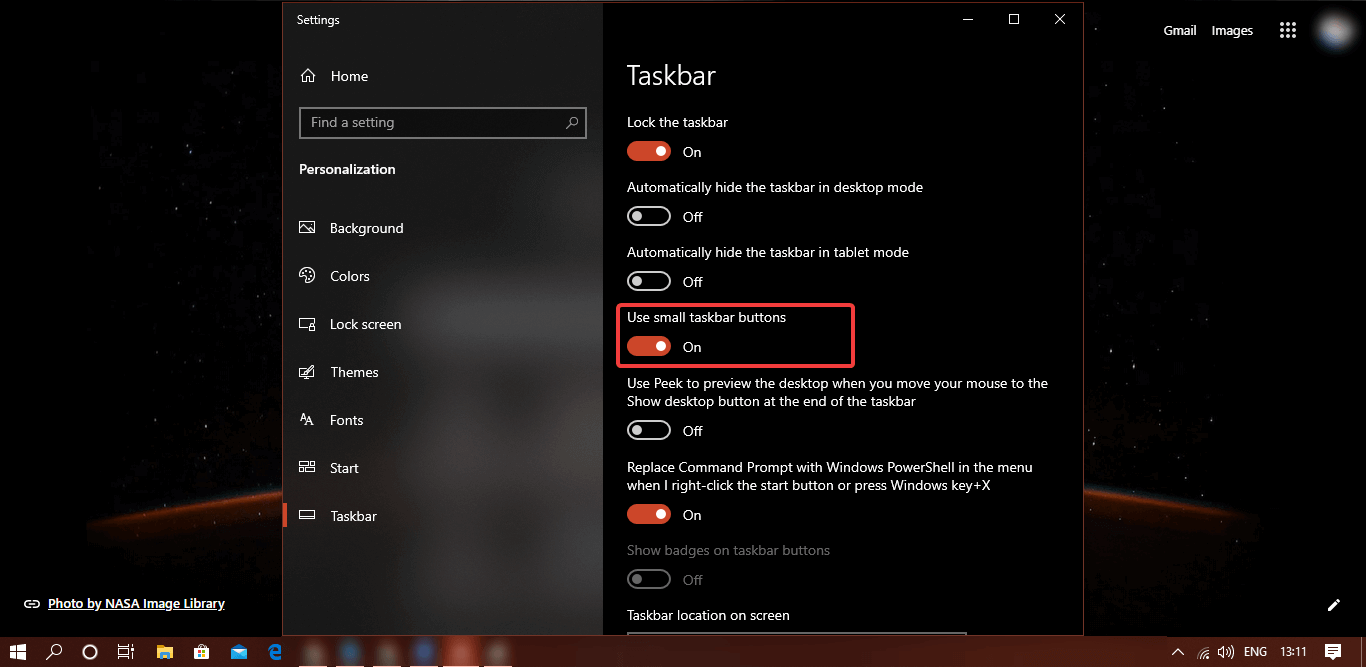The height and width of the screenshot is (667, 1366).
Task: Click the Home icon in Settings
Action: pos(307,75)
